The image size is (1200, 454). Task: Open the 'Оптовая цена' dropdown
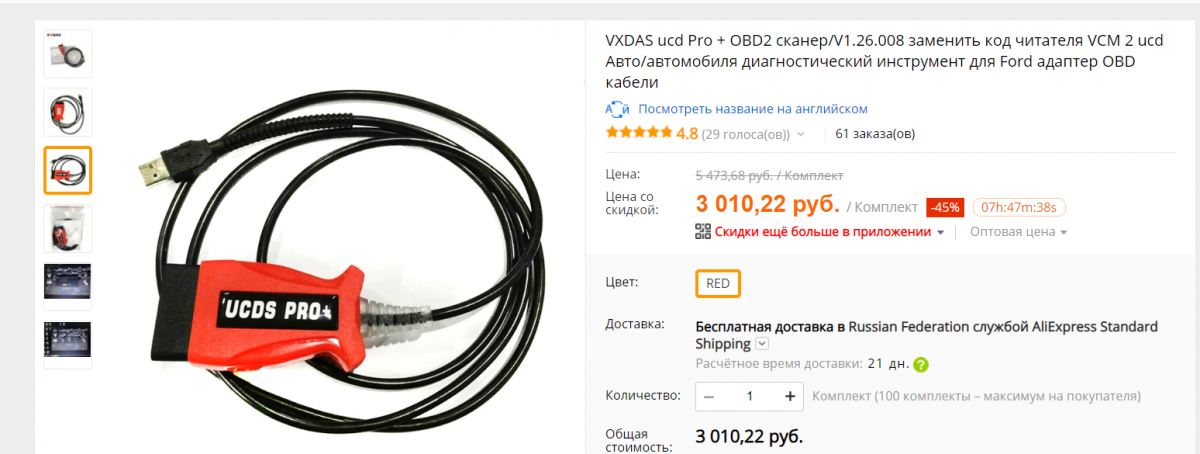click(1018, 232)
